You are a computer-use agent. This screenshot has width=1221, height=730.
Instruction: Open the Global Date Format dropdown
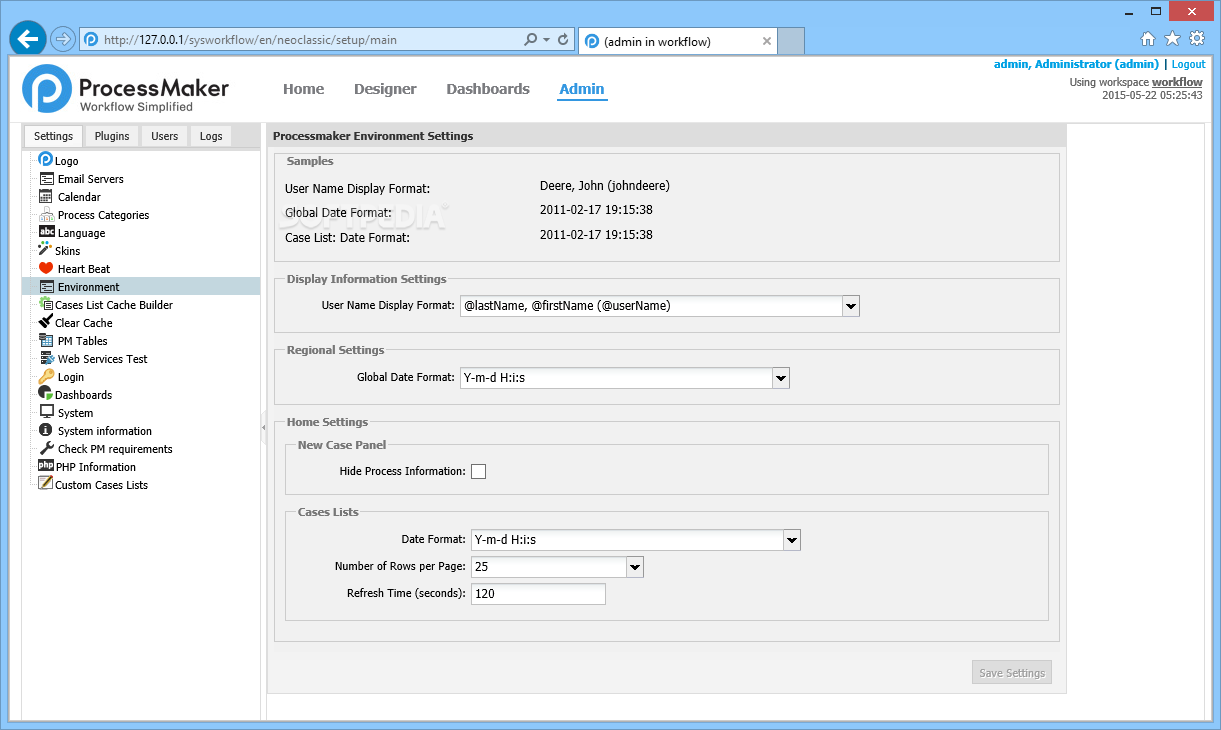coord(782,378)
